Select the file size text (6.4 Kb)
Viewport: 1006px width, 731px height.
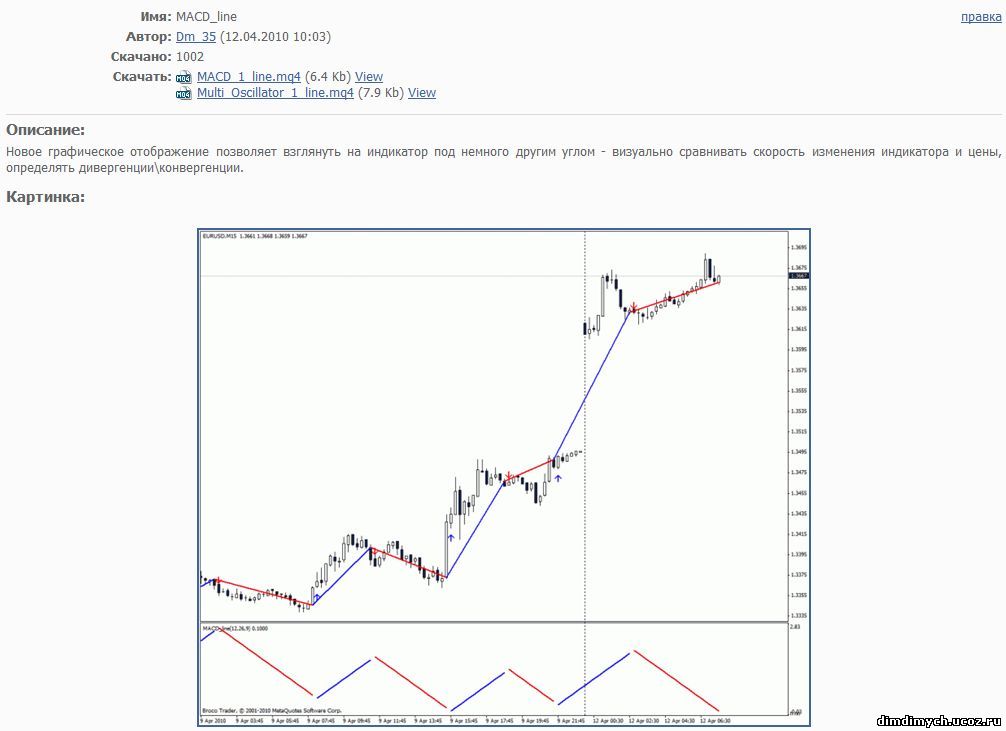[328, 76]
